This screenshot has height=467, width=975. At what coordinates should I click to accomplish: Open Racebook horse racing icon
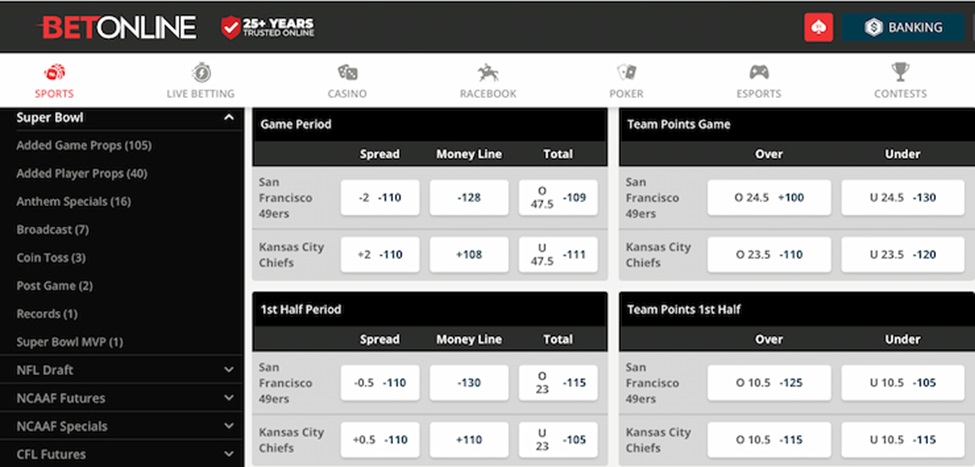tap(488, 73)
